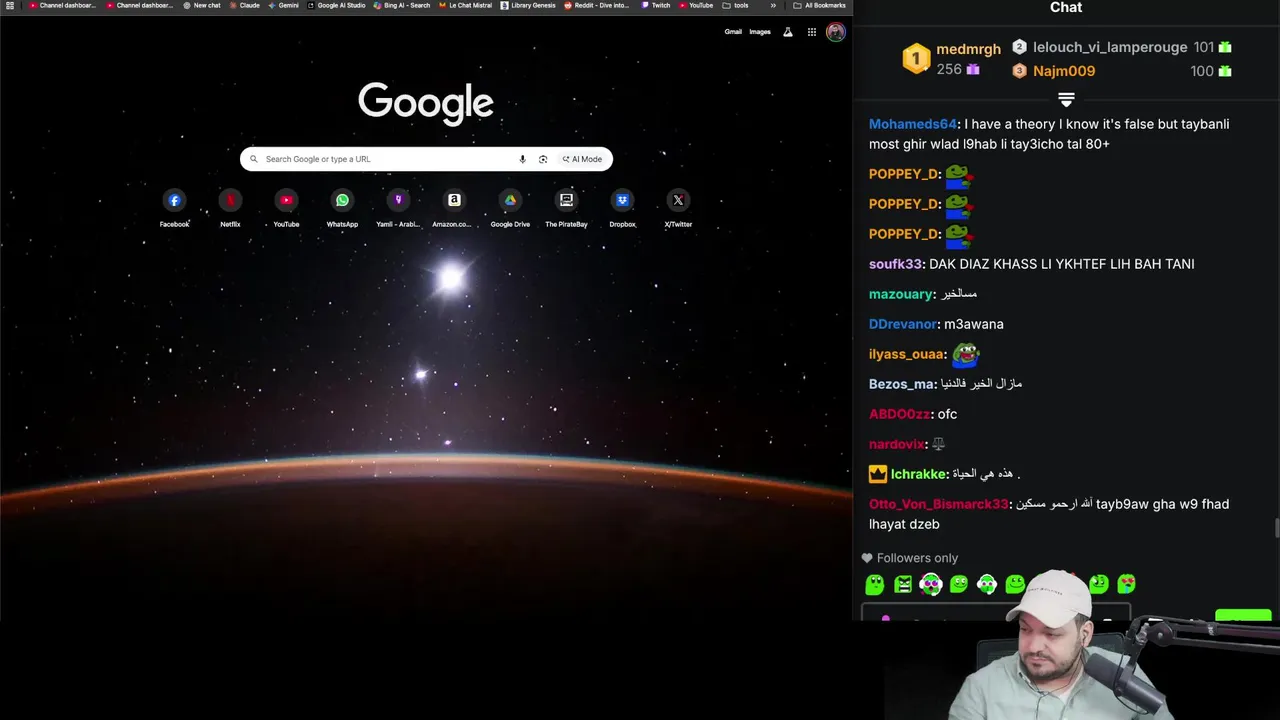Open the Google Drive shortcut tile

pos(510,209)
